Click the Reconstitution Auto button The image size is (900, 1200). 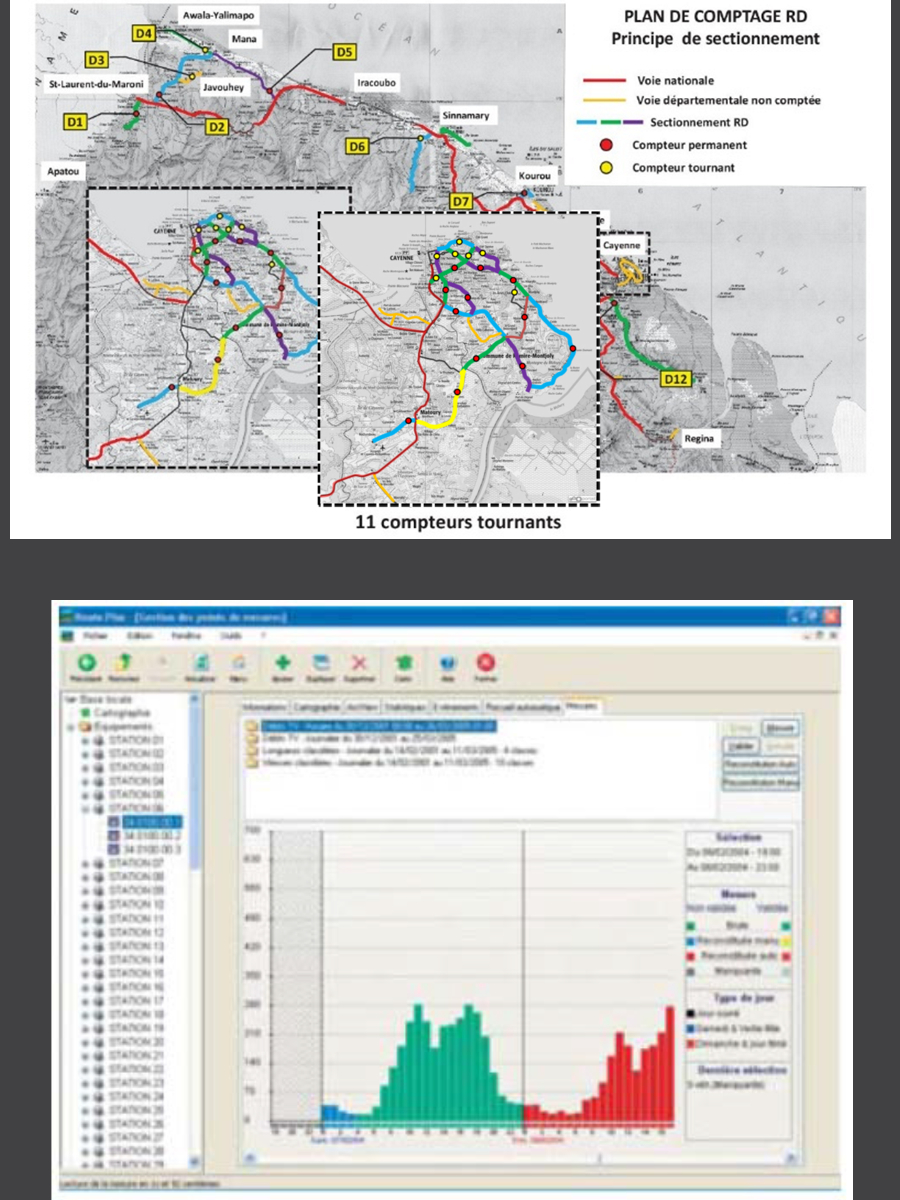pos(758,764)
